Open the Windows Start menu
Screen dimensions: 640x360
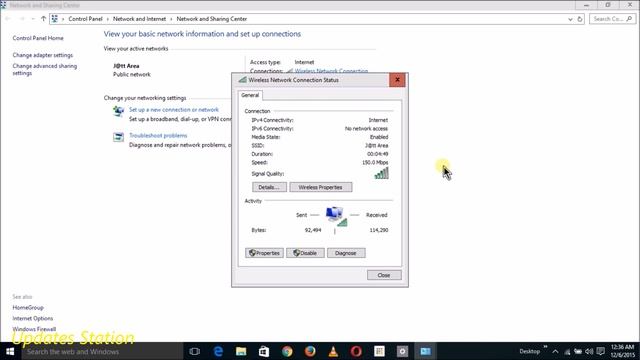[x=10, y=351]
